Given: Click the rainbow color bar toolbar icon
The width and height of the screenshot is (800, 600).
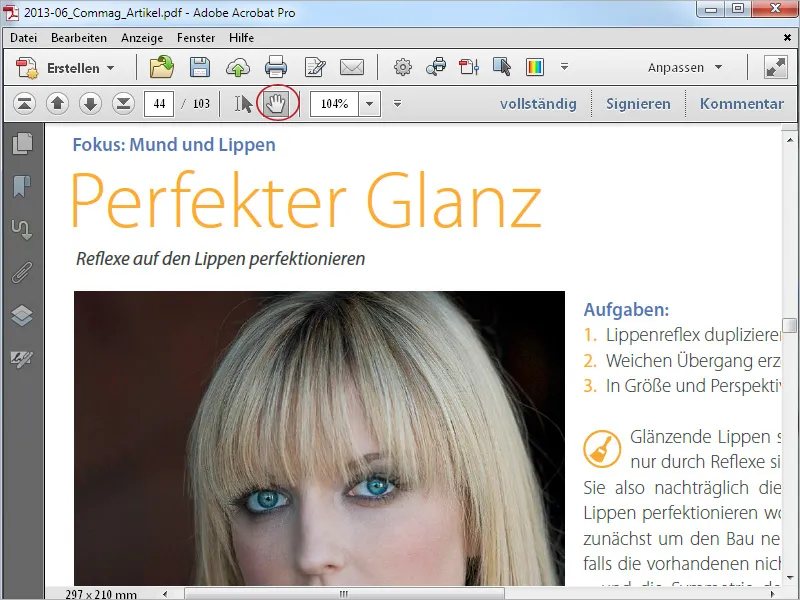Looking at the screenshot, I should pos(536,68).
